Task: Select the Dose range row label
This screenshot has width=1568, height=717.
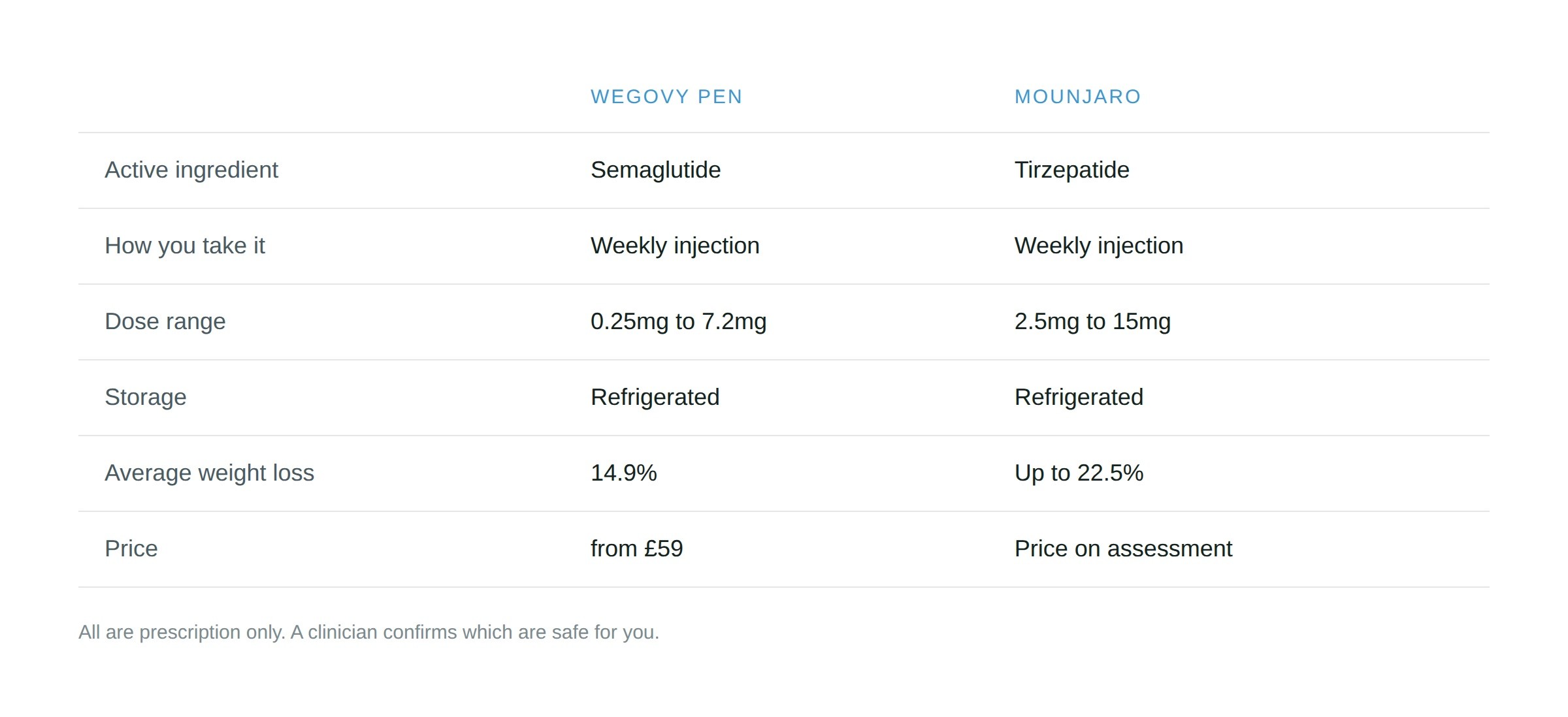Action: 165,322
